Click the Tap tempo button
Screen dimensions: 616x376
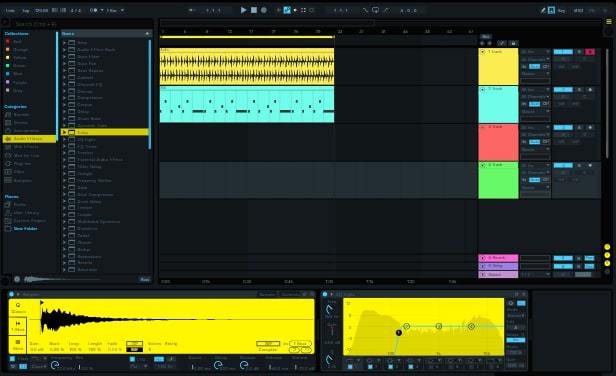tap(26, 11)
